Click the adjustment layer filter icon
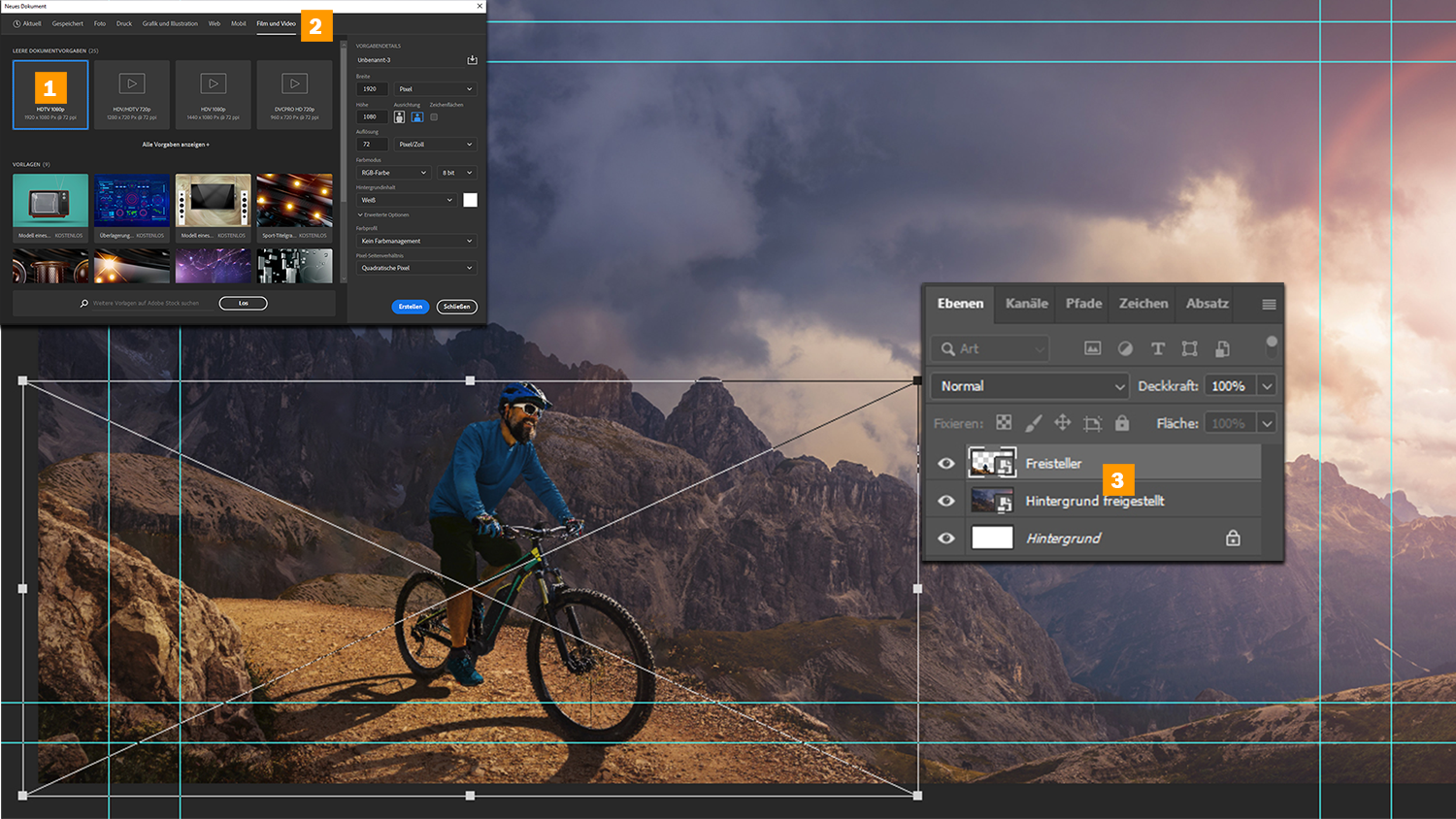The height and width of the screenshot is (819, 1456). (x=1125, y=348)
